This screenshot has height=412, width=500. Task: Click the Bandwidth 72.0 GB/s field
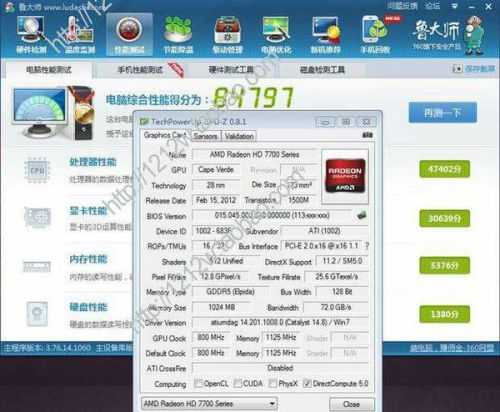[x=336, y=307]
